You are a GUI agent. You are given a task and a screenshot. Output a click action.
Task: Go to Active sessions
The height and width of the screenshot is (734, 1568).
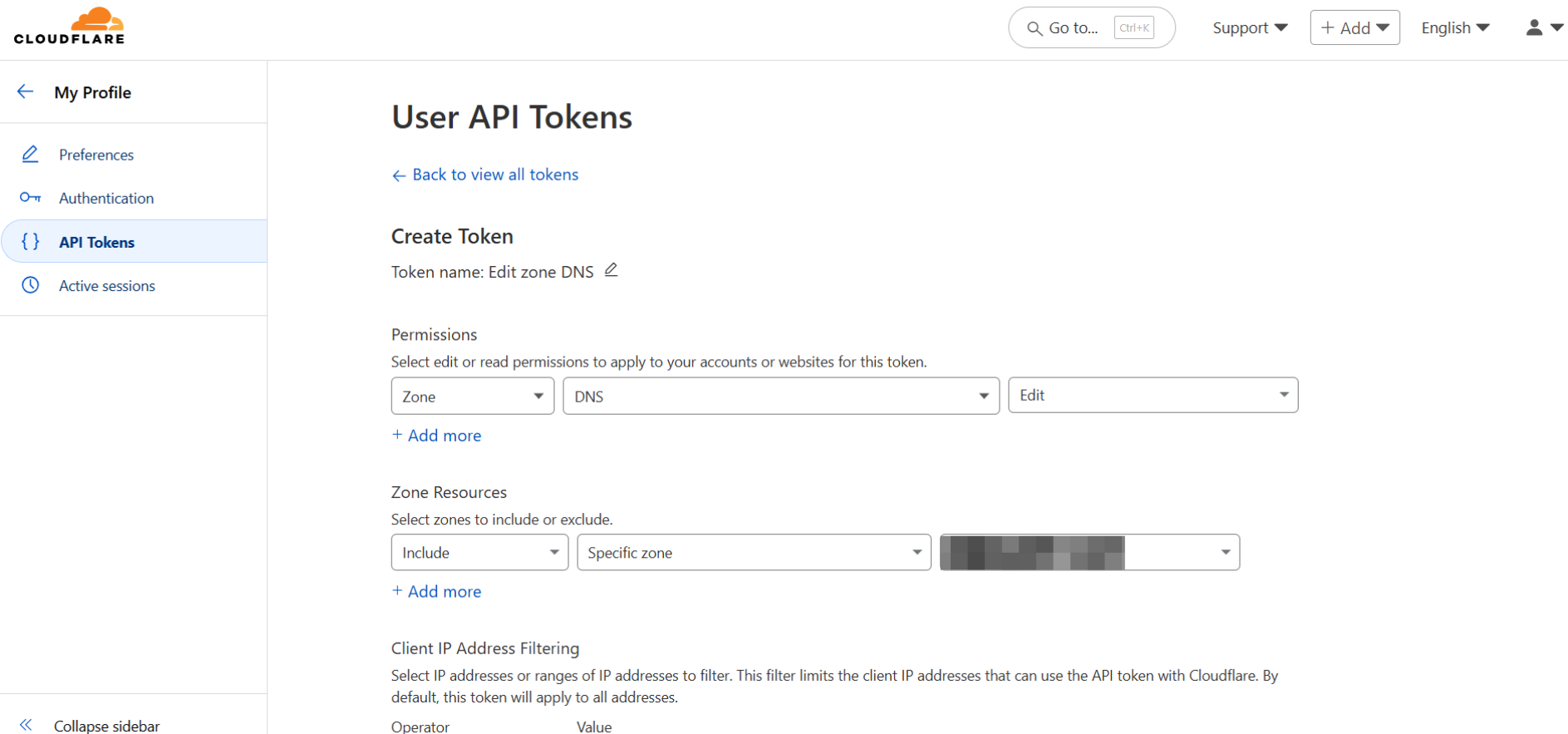107,286
